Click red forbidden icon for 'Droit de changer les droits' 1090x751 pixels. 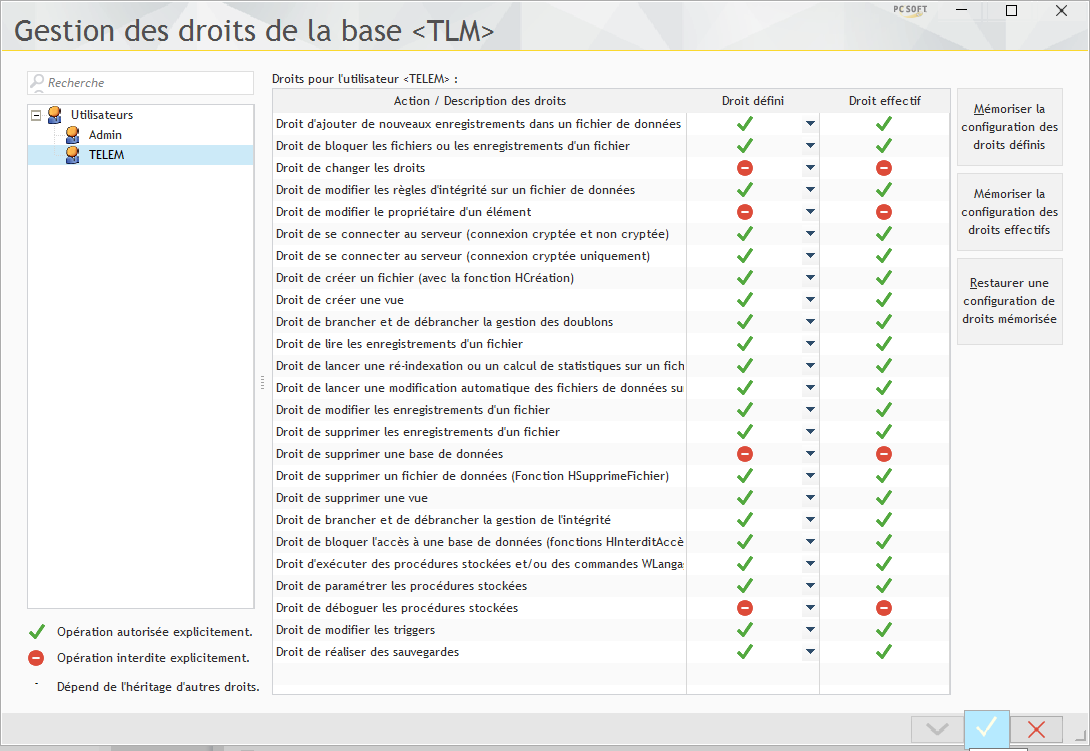[x=744, y=168]
